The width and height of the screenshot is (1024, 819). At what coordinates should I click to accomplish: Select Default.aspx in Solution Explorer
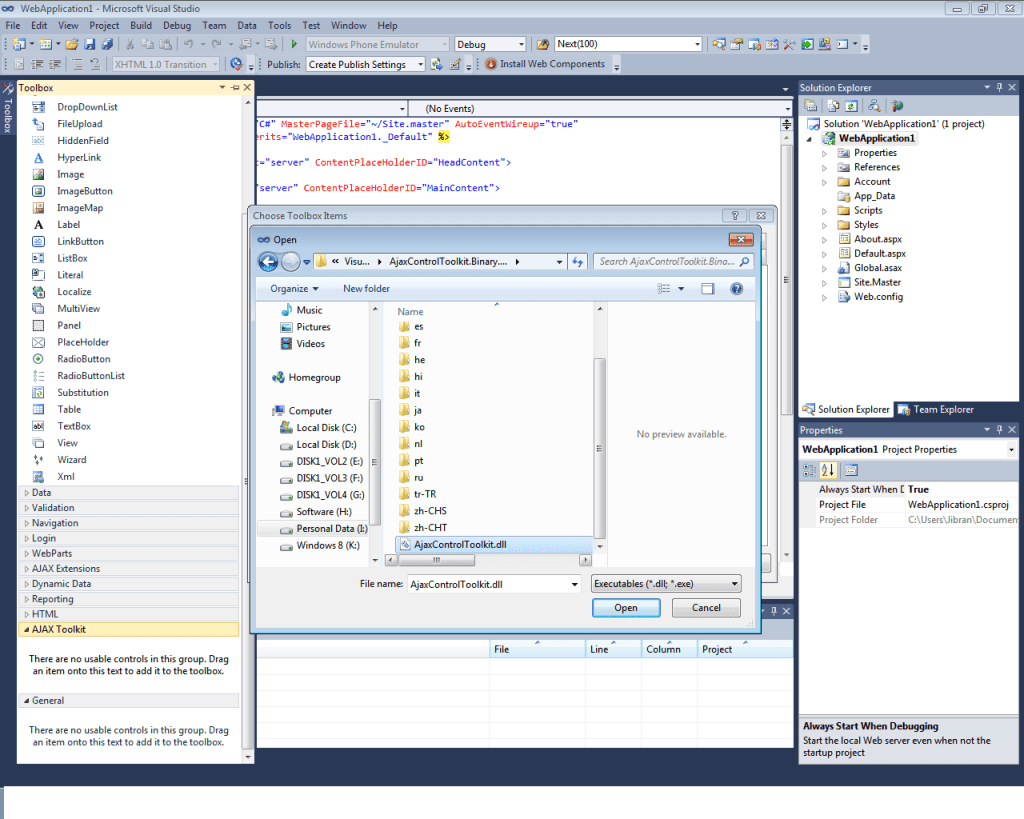(x=872, y=253)
